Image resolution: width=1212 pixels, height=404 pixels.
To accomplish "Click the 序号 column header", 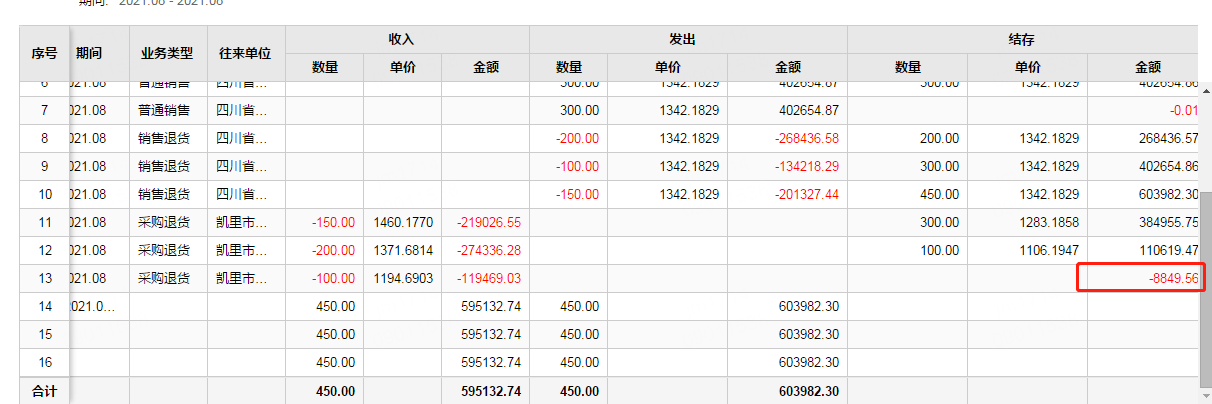I will (44, 53).
